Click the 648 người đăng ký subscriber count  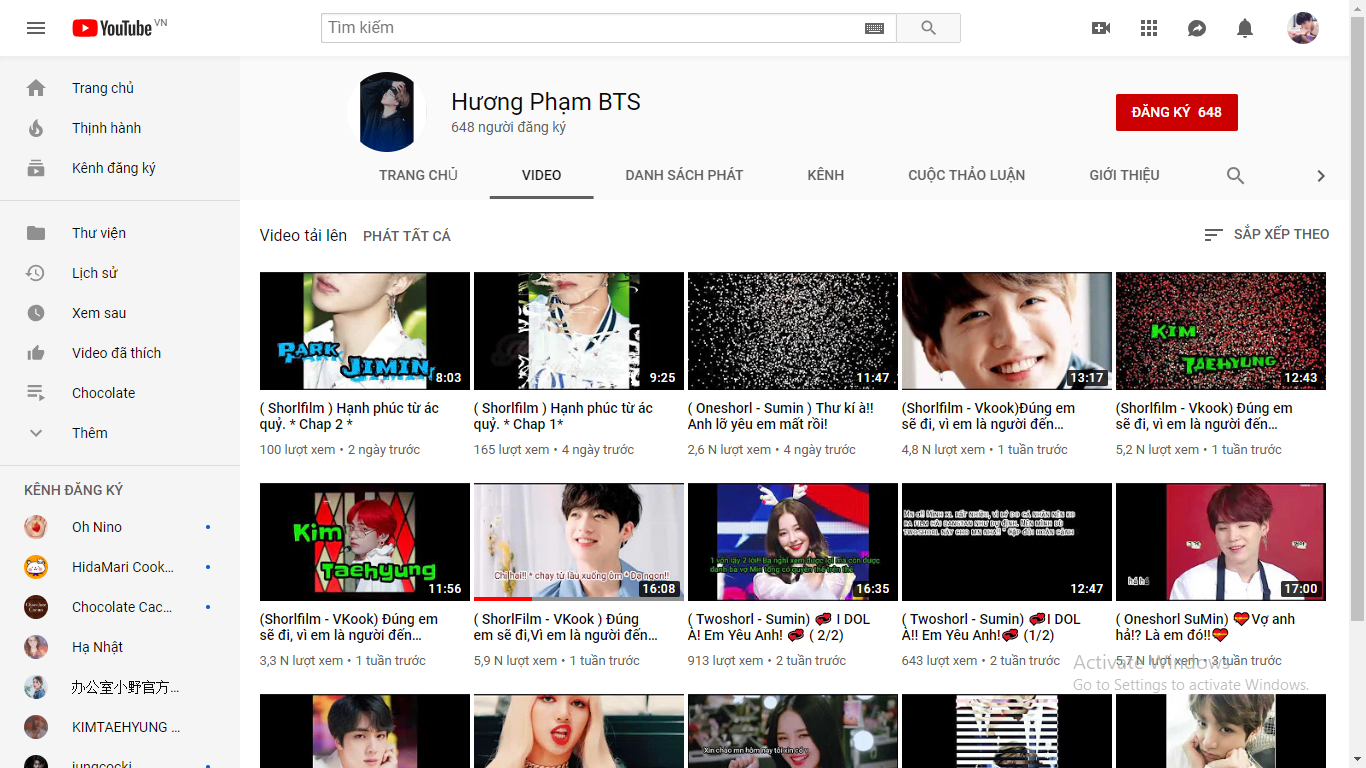pos(509,128)
